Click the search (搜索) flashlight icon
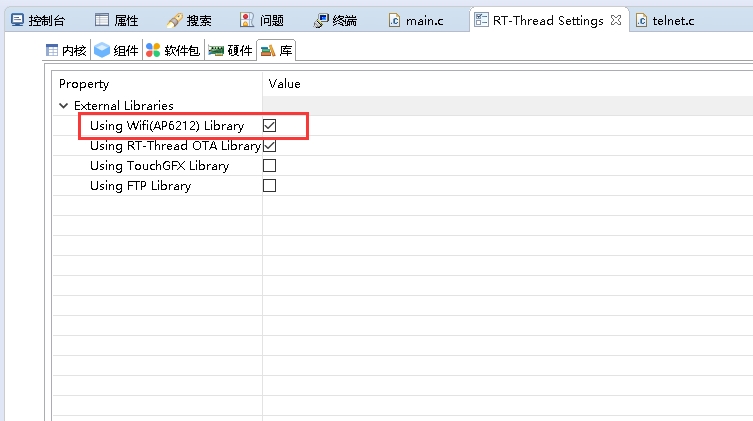Image resolution: width=753 pixels, height=421 pixels. (175, 19)
